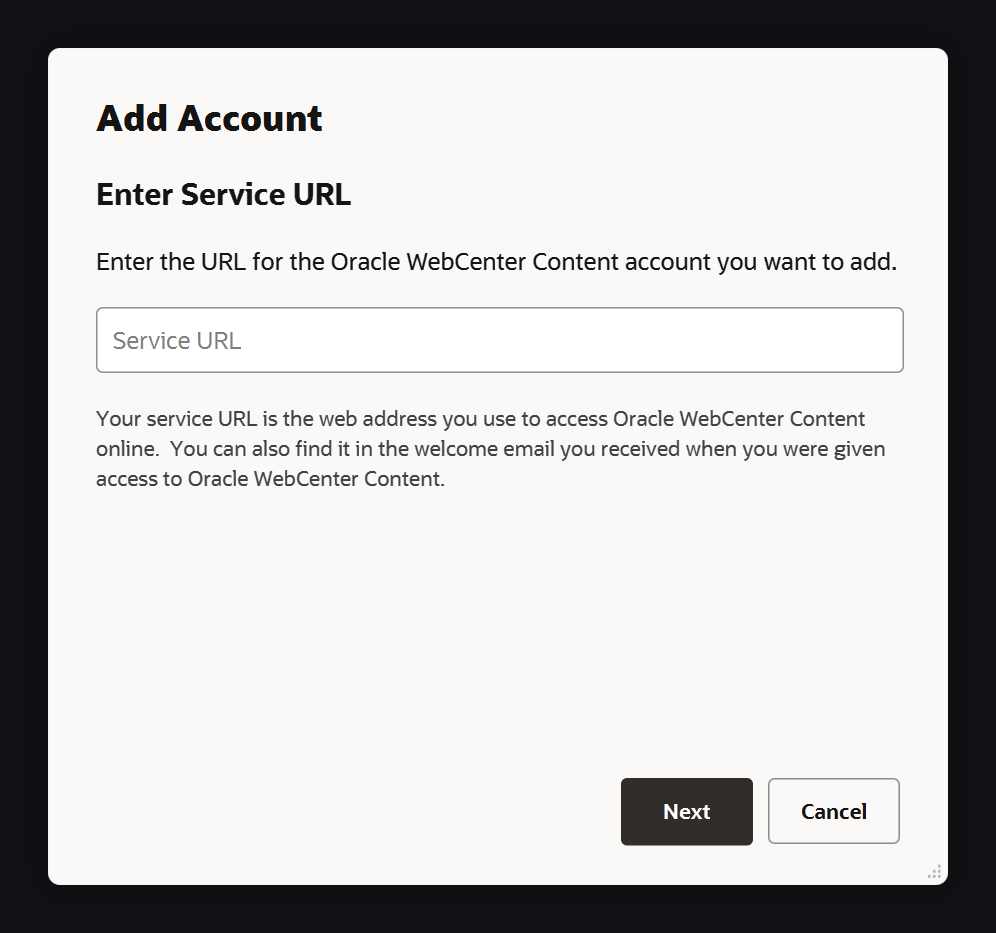Continue to the next step with Next
This screenshot has width=996, height=933.
pos(687,811)
